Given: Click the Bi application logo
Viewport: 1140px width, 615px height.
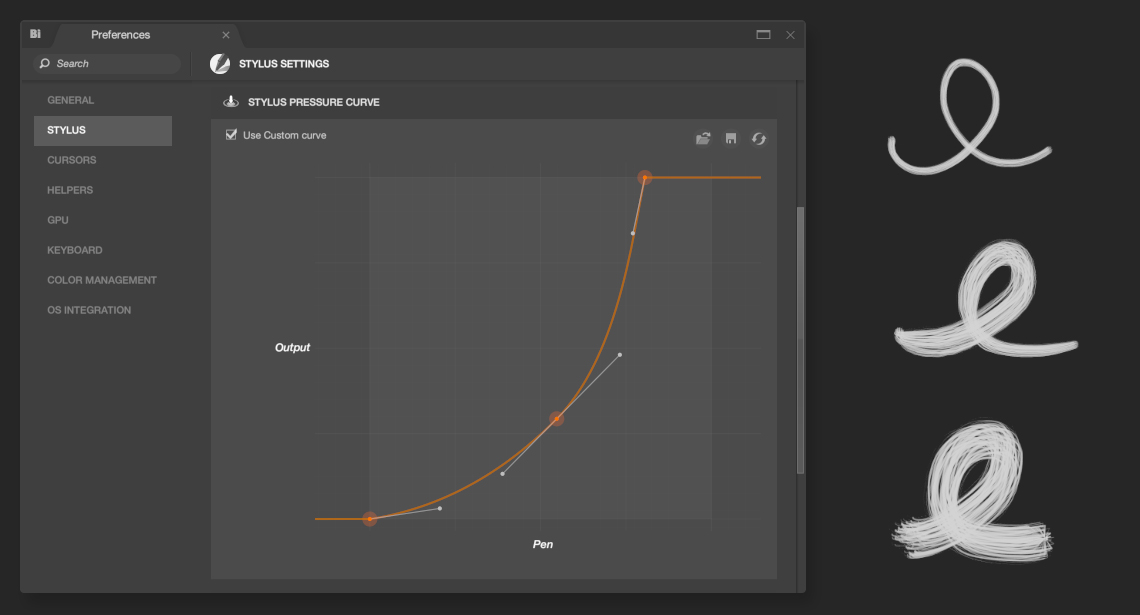Looking at the screenshot, I should point(35,34).
